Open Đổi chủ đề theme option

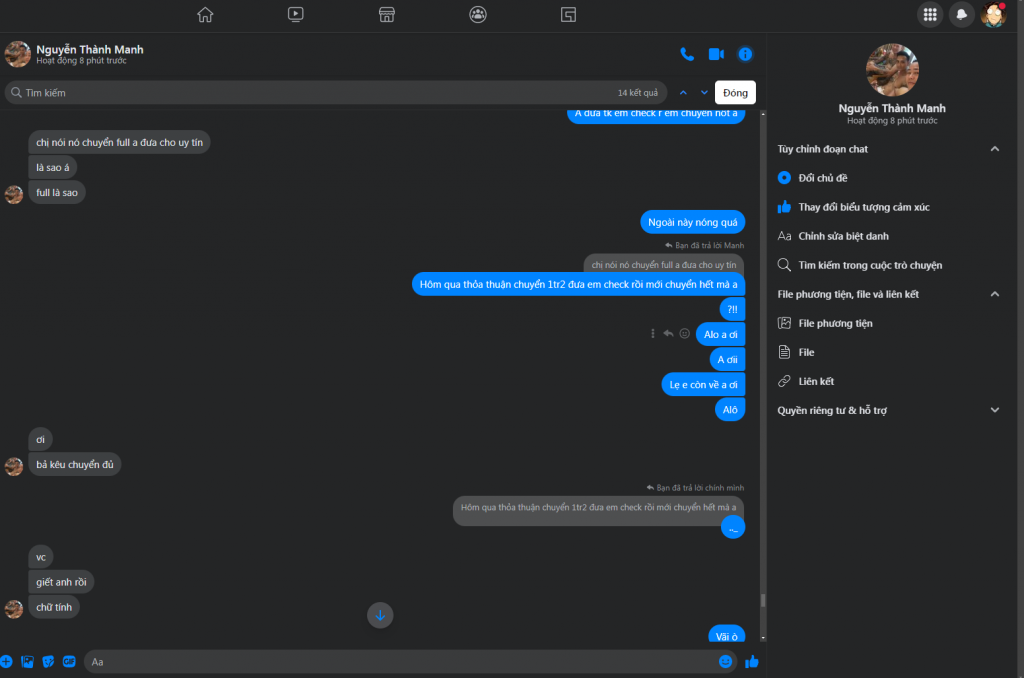point(823,178)
